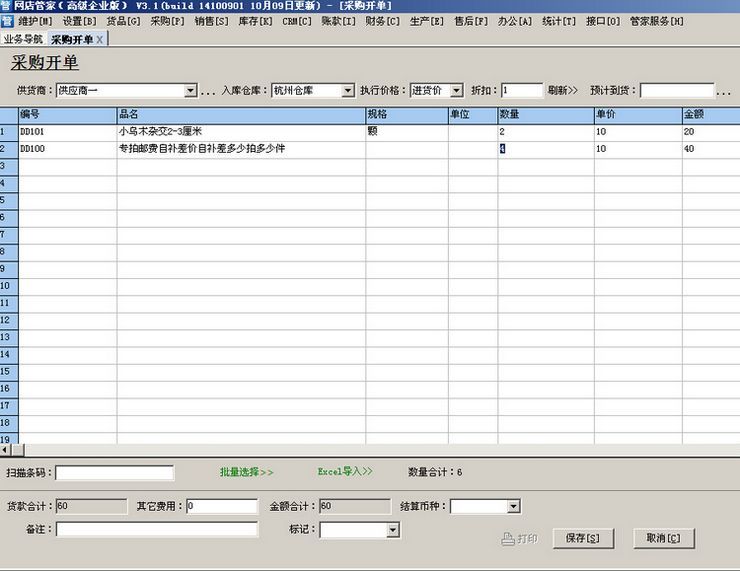Click the Excel导入>> link
Viewport: 740px width, 571px height.
coord(345,472)
